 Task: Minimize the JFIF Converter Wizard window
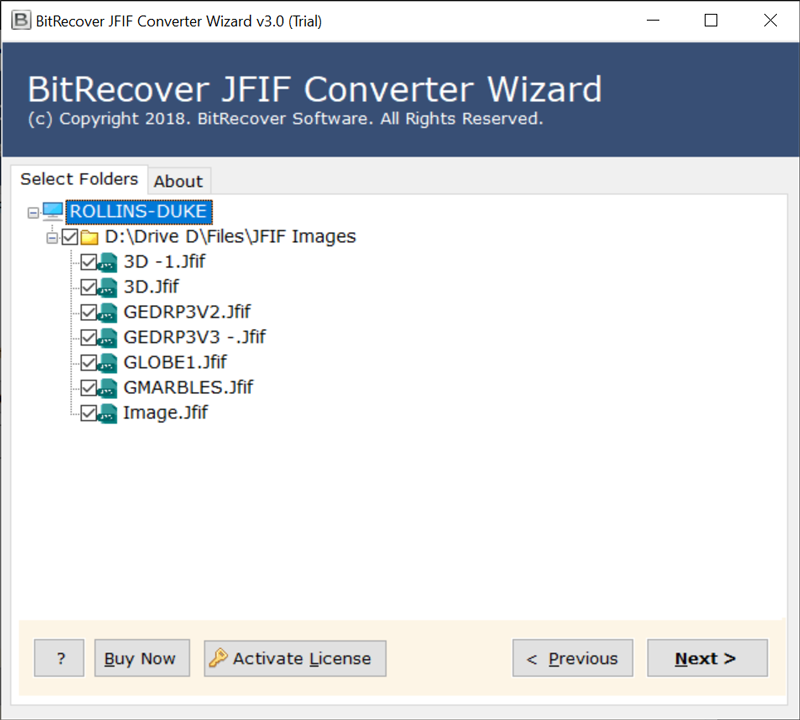(653, 20)
